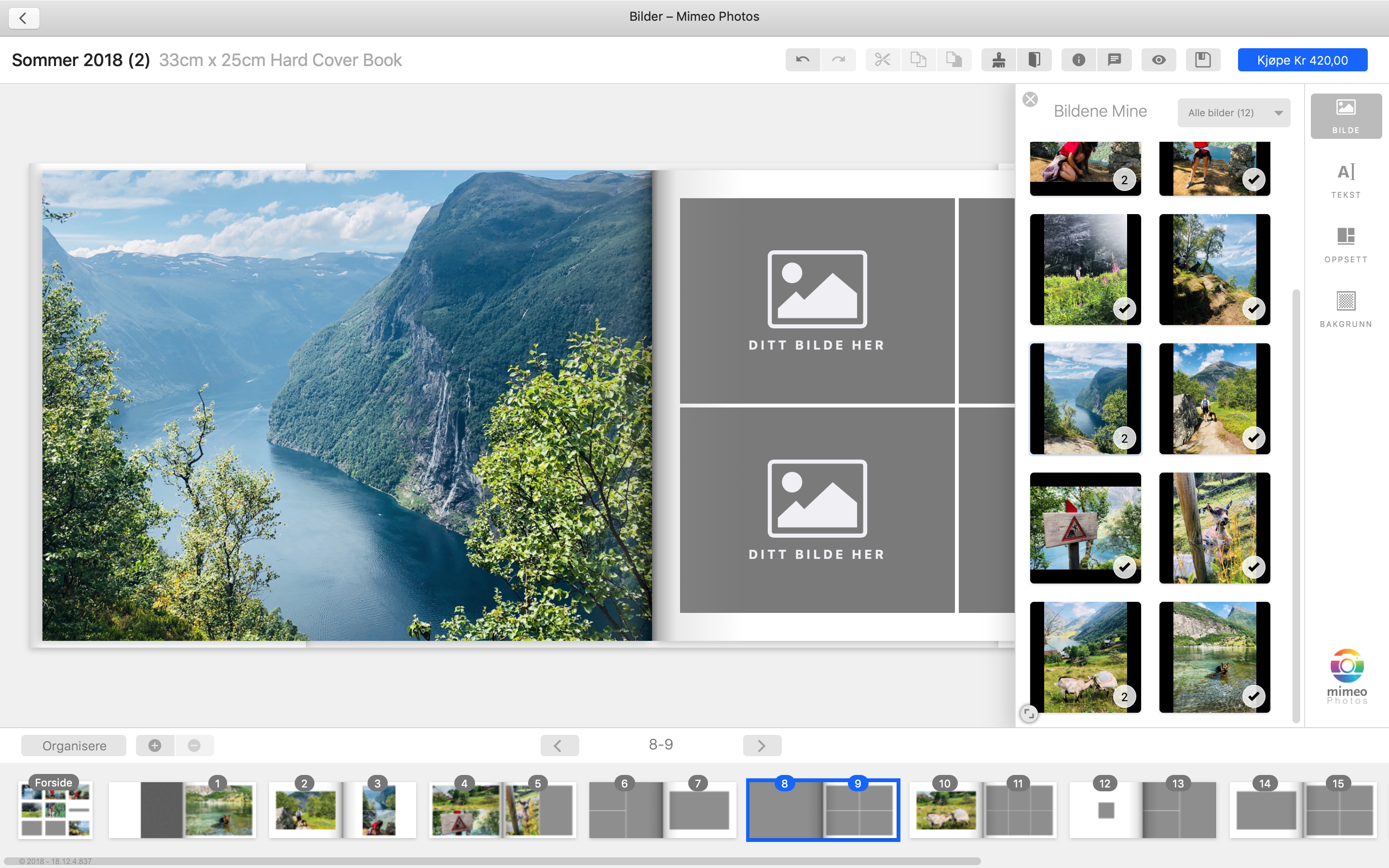Click the Organisere button

[x=74, y=745]
